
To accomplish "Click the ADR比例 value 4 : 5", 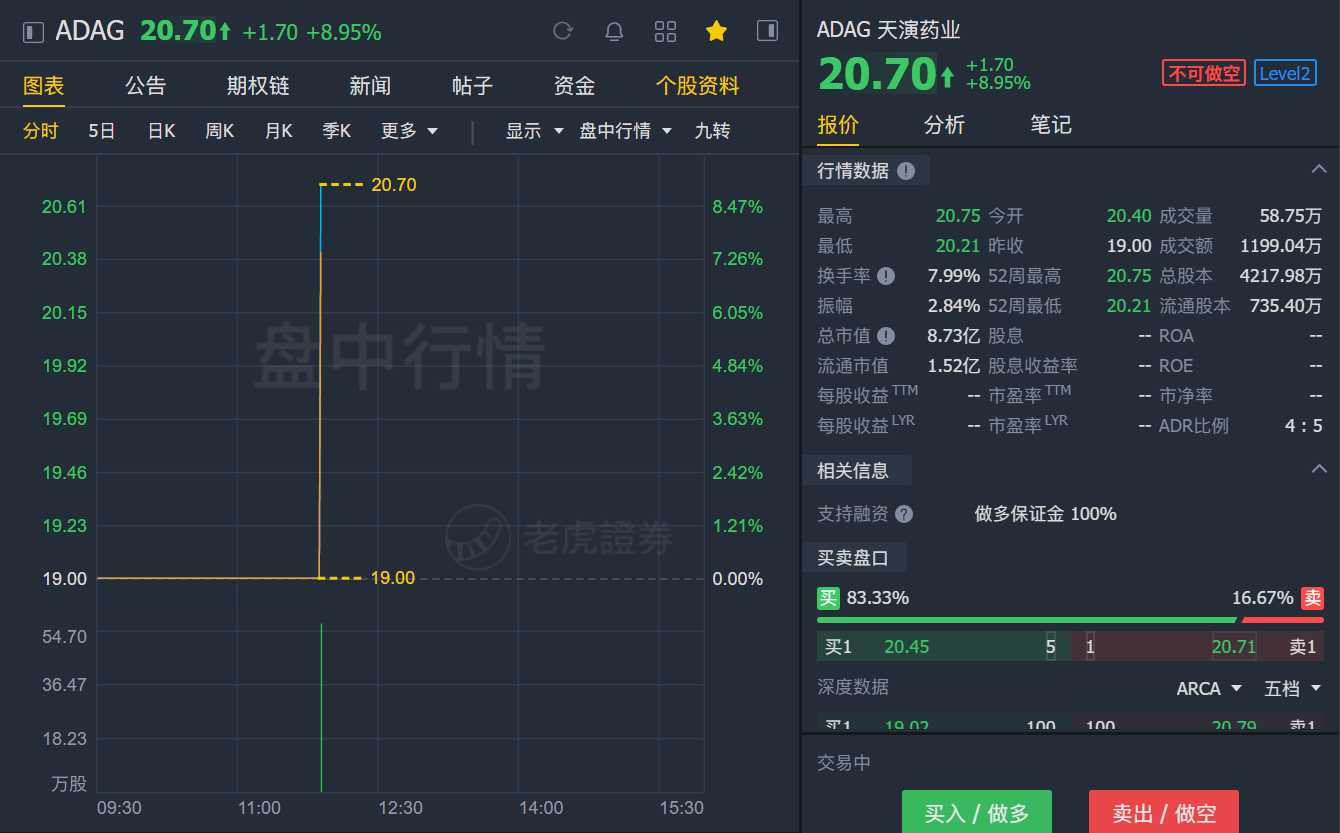I will 1304,426.
